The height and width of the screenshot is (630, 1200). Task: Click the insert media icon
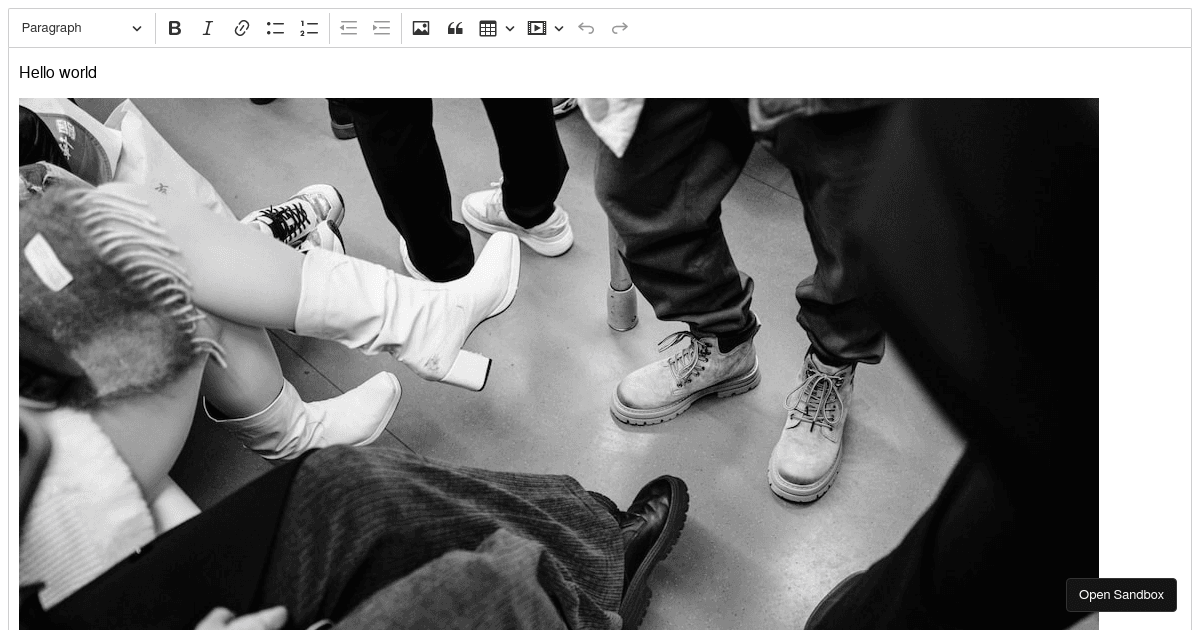(x=537, y=28)
